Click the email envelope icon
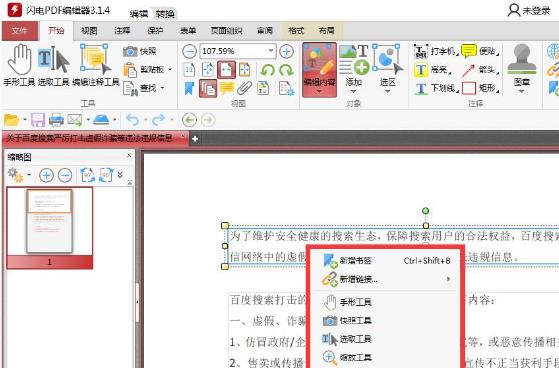This screenshot has height=368, width=559. coord(75,120)
